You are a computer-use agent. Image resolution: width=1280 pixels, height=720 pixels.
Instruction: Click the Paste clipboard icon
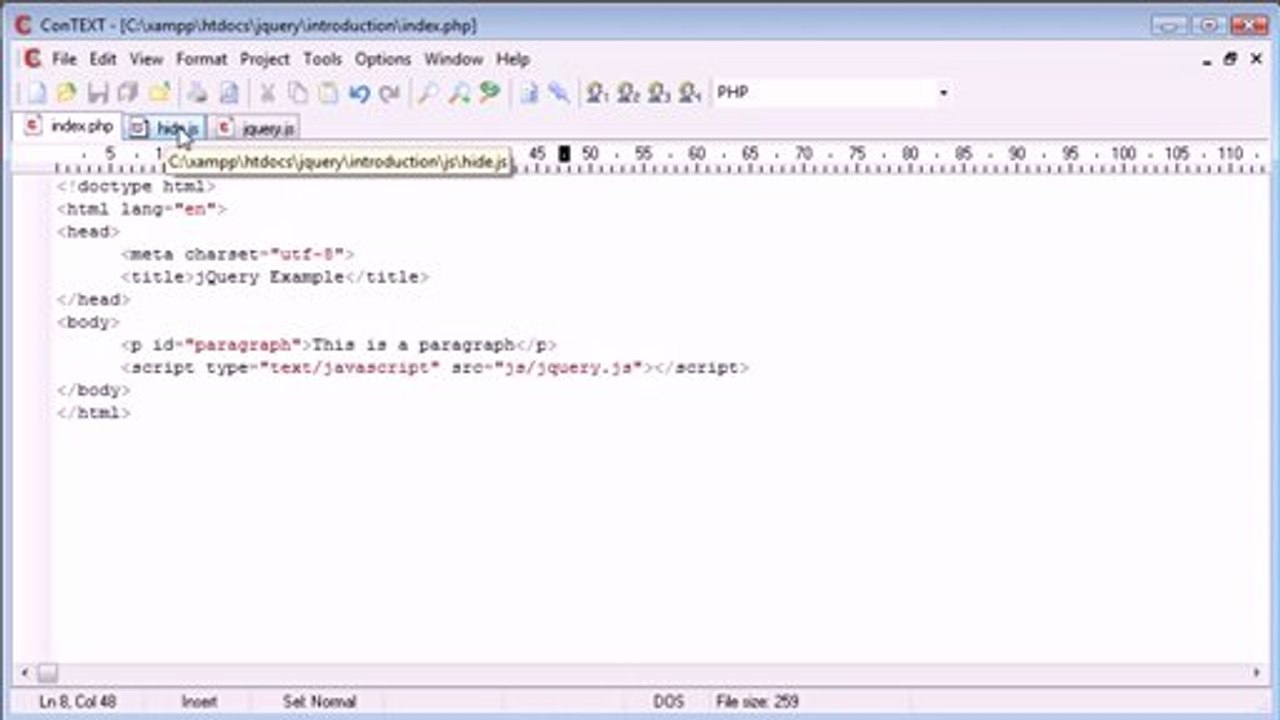328,93
